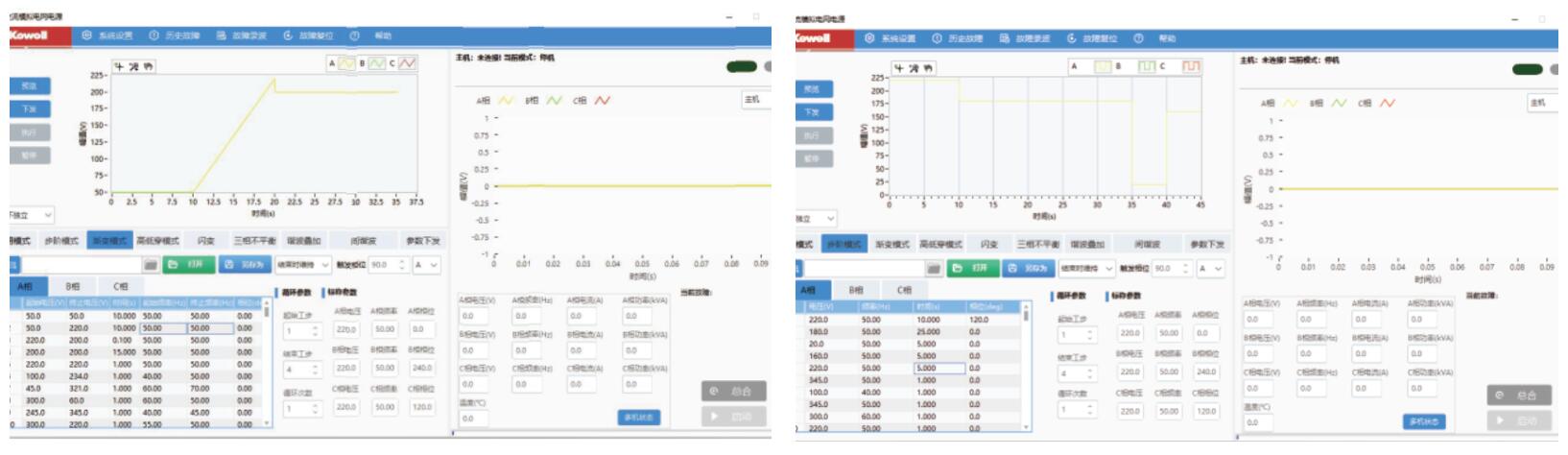Viewport: 1568px width, 455px height.
Task: Switch to 闪变 tab in left window
Action: pos(205,241)
